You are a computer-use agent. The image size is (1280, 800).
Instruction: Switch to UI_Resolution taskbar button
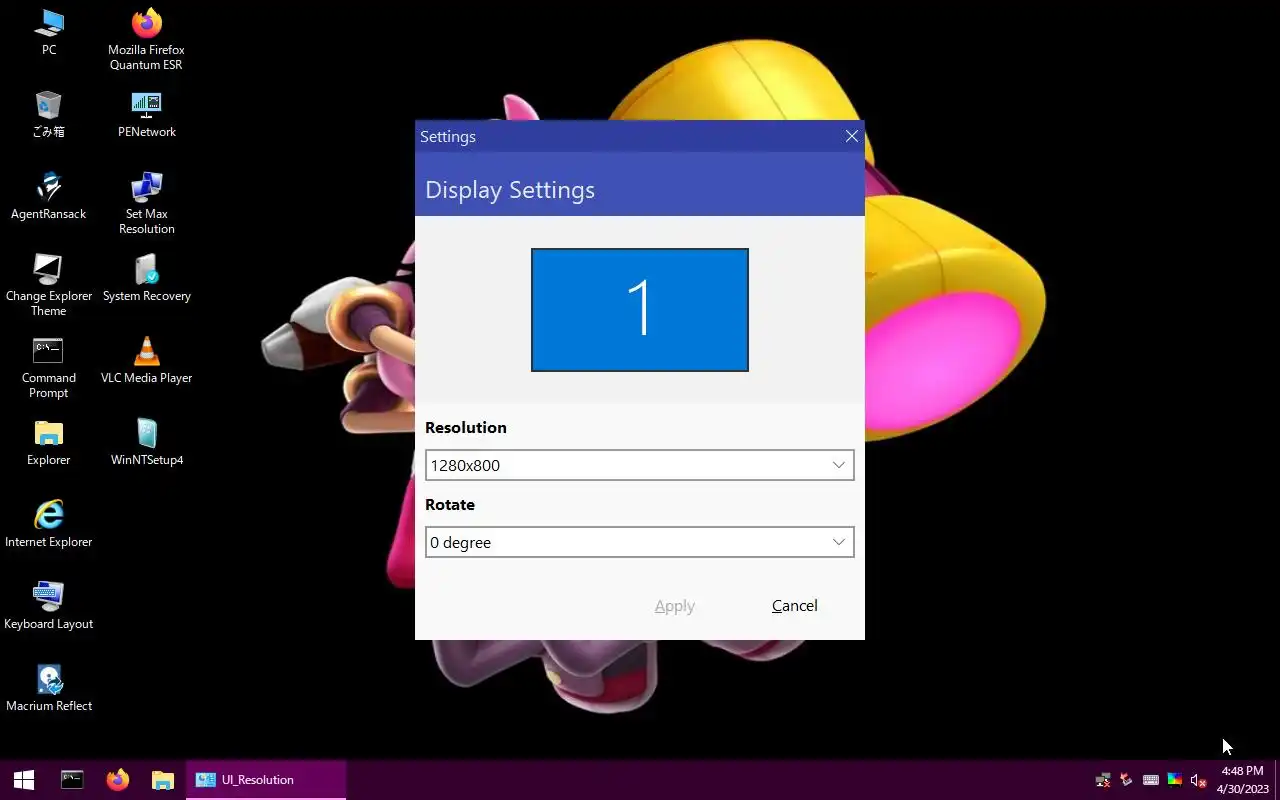coord(266,780)
